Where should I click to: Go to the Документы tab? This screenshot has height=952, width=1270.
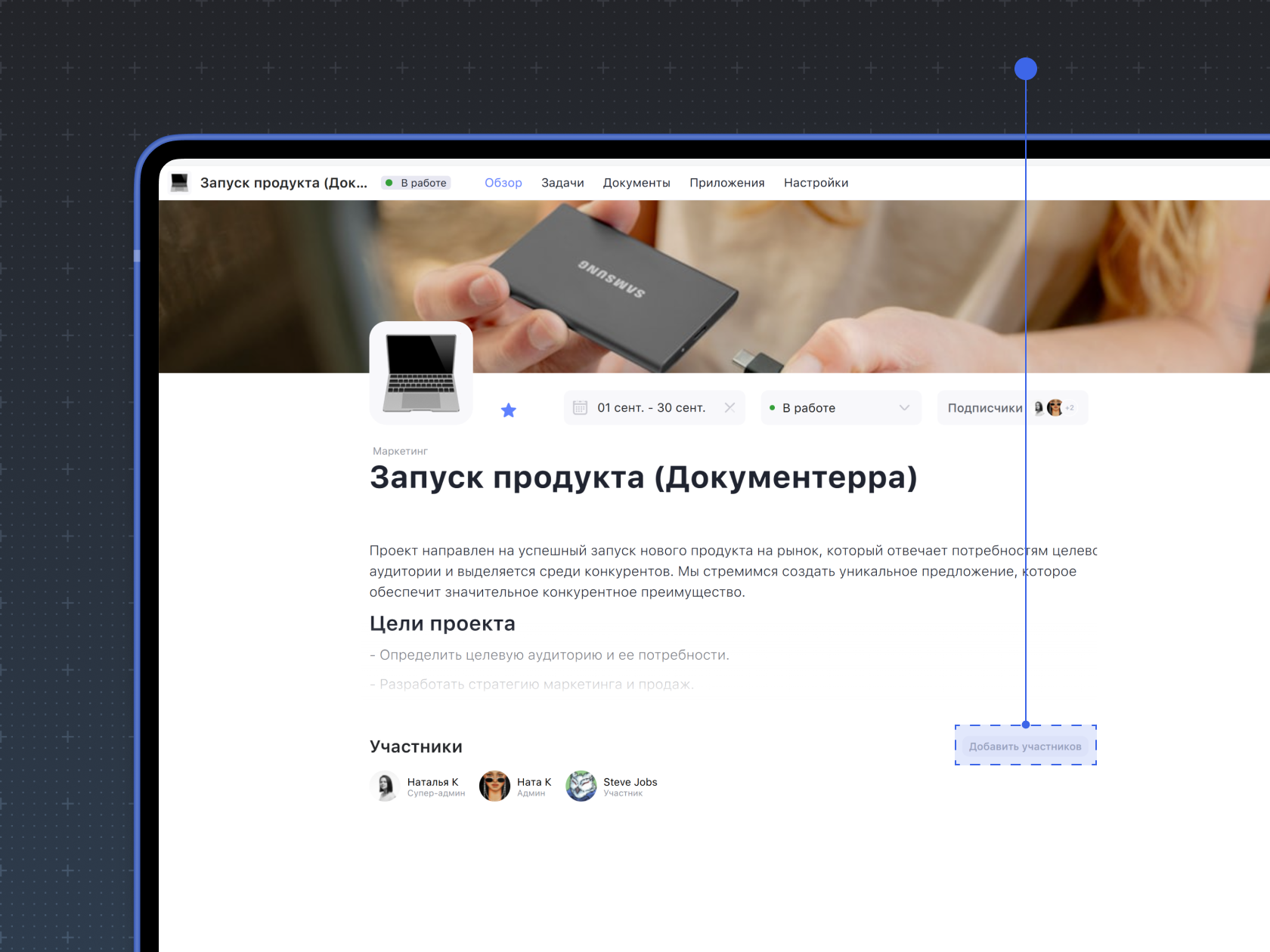[x=637, y=183]
